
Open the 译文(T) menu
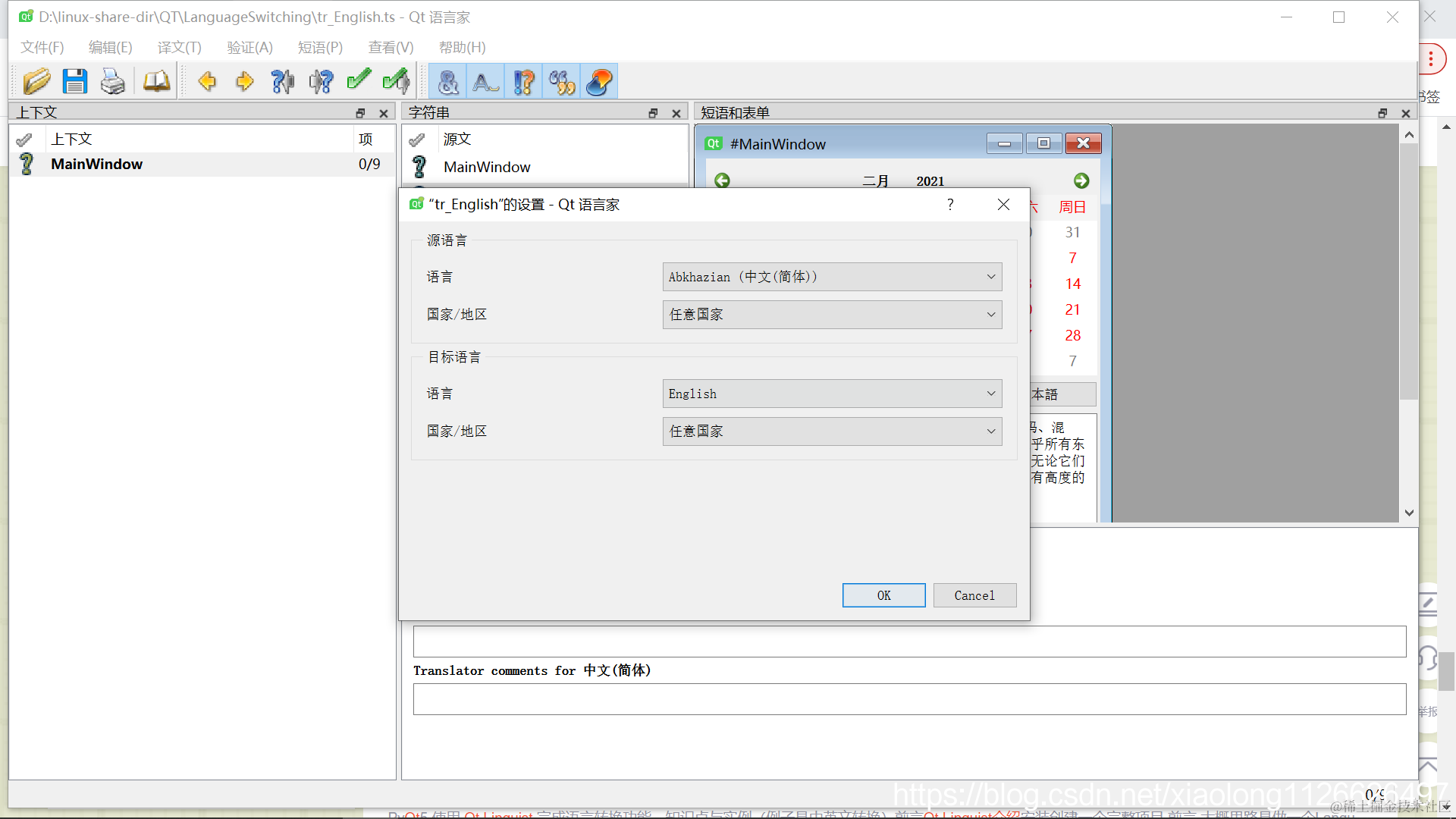click(x=179, y=47)
